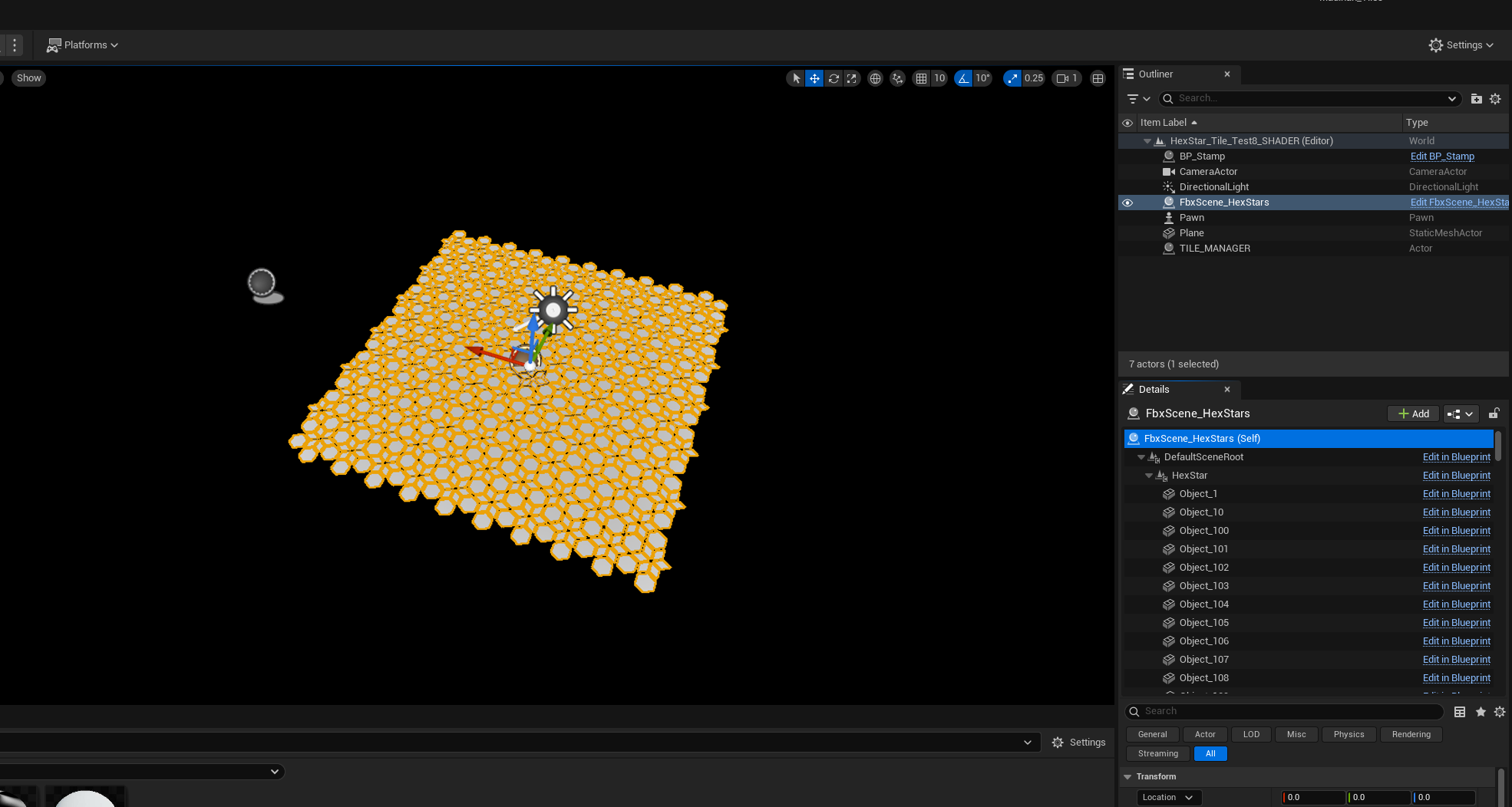Viewport: 1512px width, 807px height.
Task: Click the Location X value field
Action: coord(1314,798)
